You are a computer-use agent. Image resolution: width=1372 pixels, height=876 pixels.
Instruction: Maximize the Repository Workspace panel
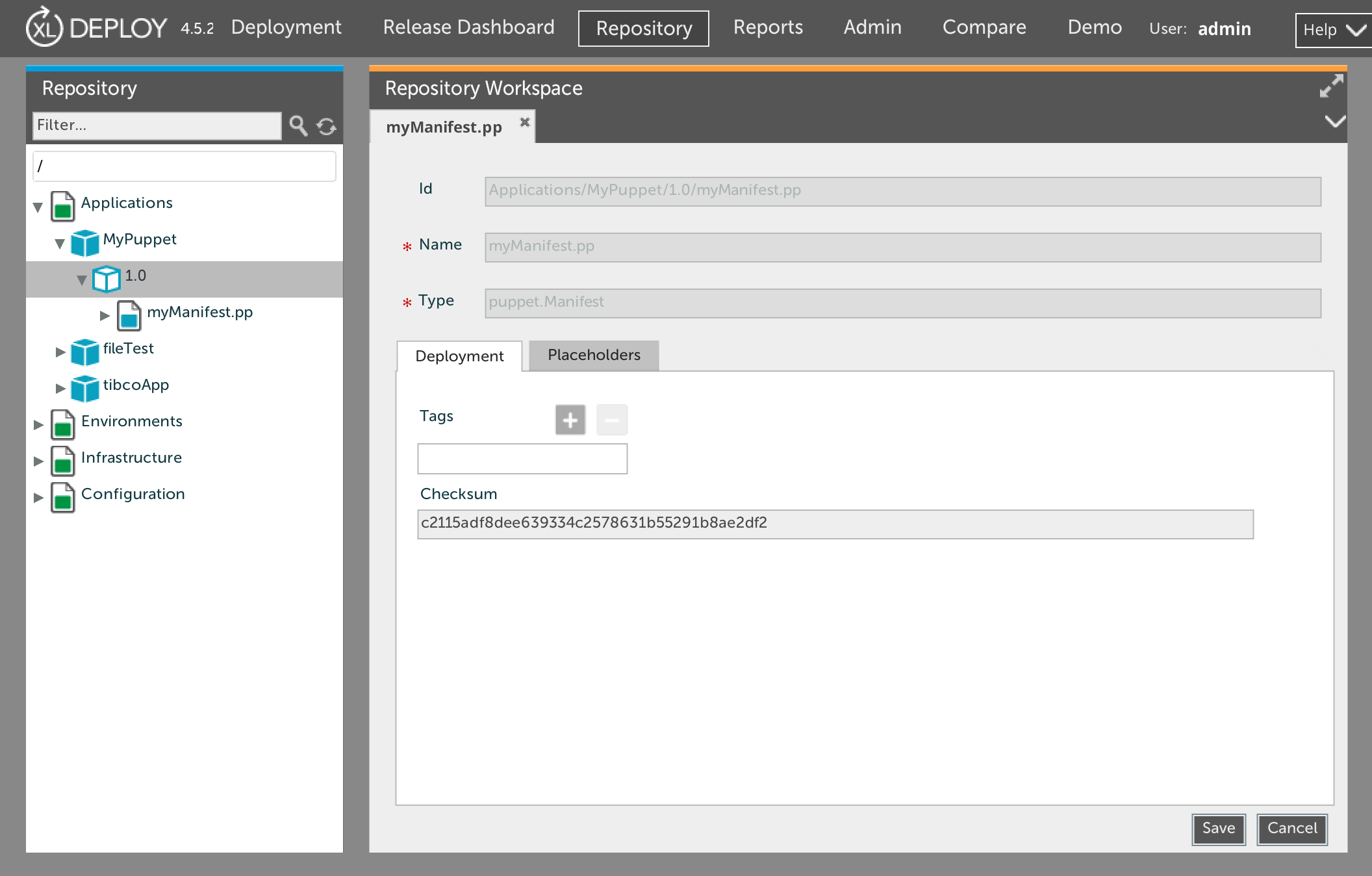point(1331,86)
